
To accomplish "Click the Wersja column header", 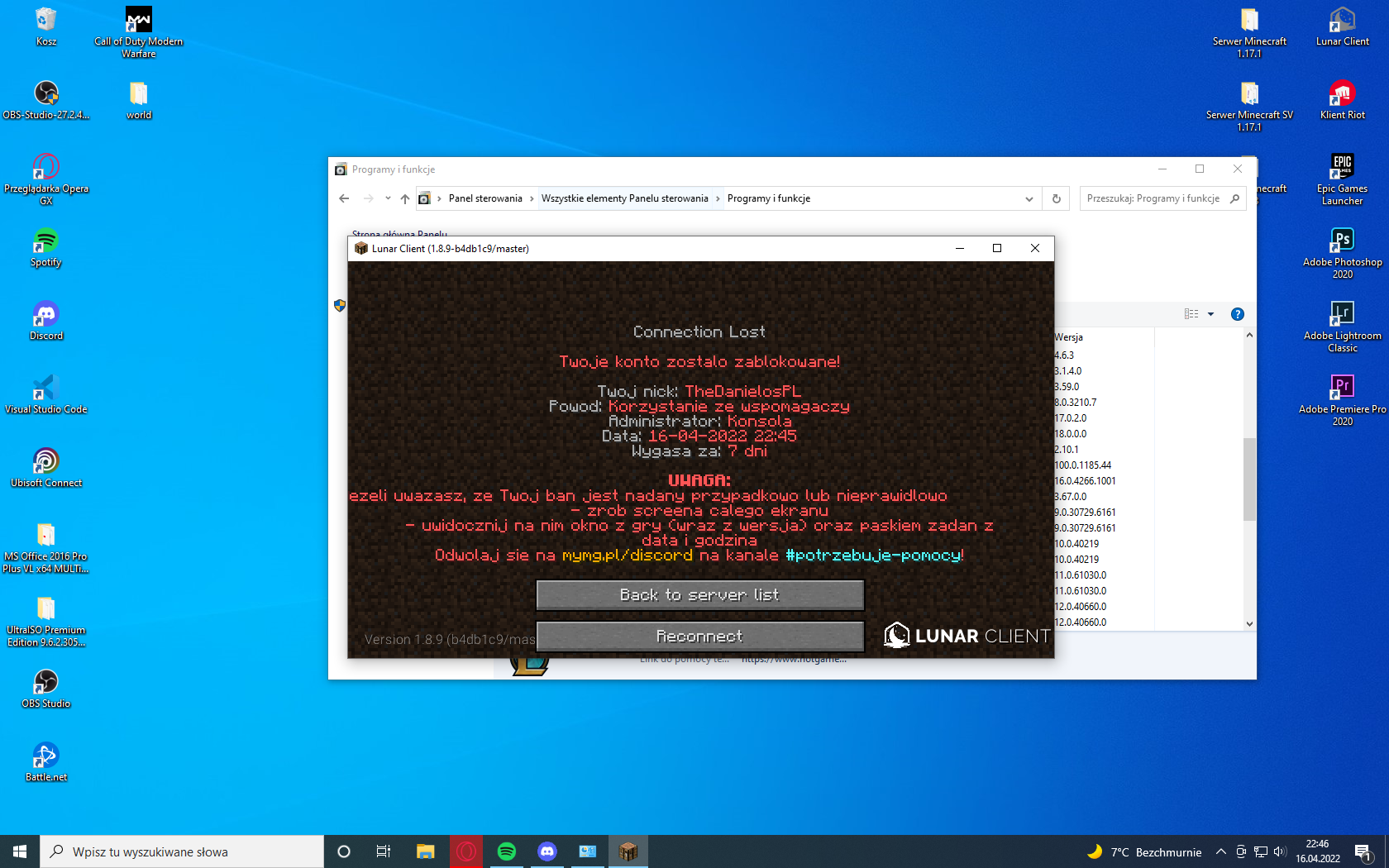I will point(1070,337).
